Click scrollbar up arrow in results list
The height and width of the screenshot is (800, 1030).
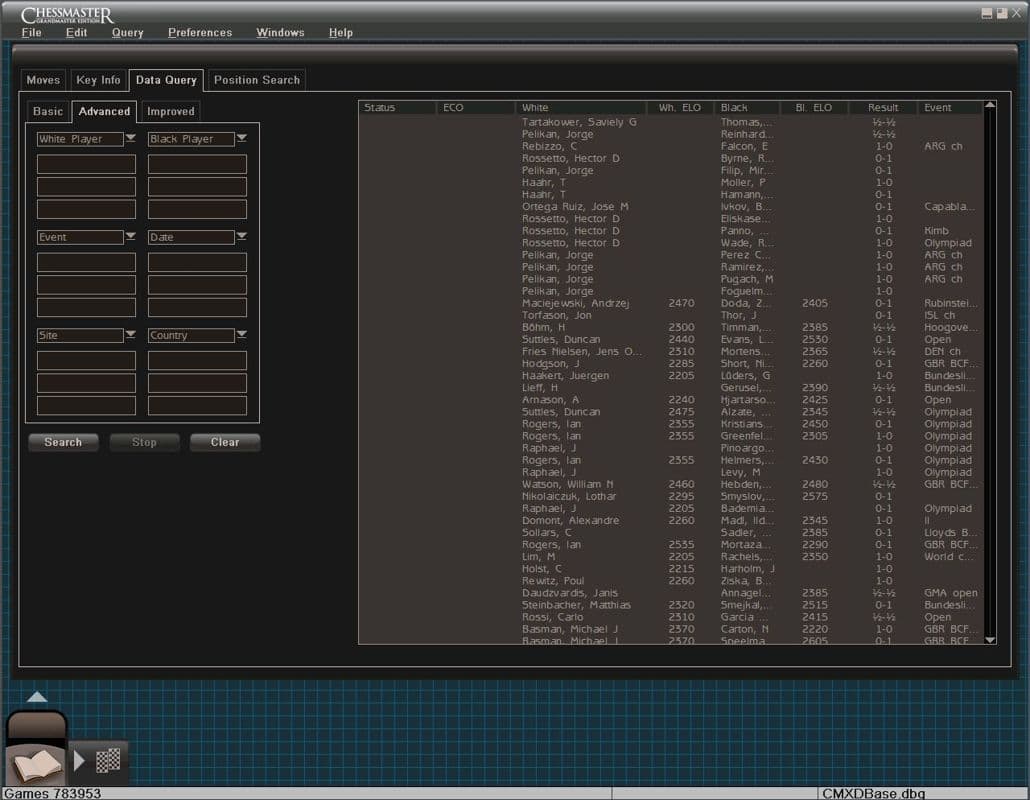[990, 105]
